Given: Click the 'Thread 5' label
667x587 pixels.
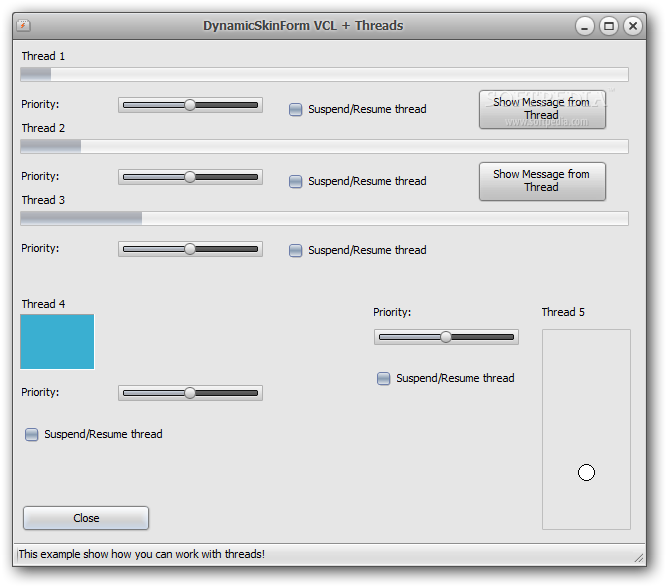Looking at the screenshot, I should point(563,312).
